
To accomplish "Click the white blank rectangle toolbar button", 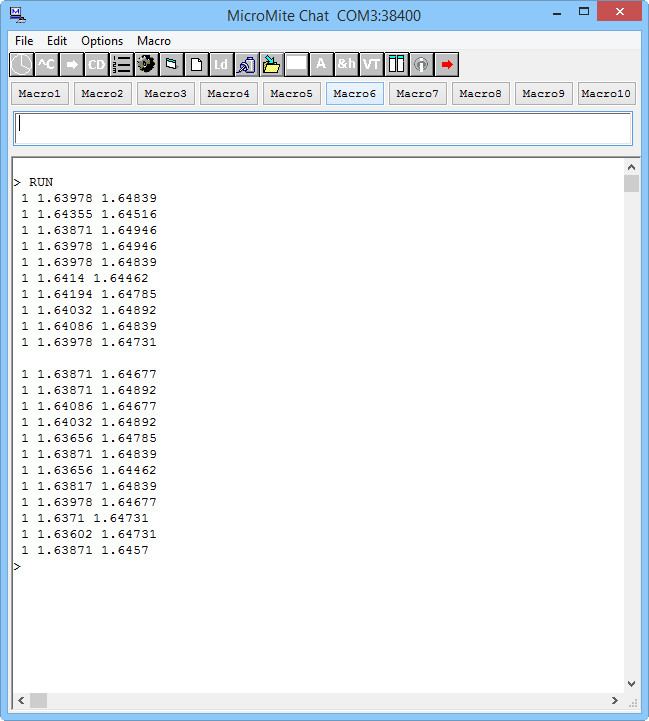I will click(x=296, y=64).
